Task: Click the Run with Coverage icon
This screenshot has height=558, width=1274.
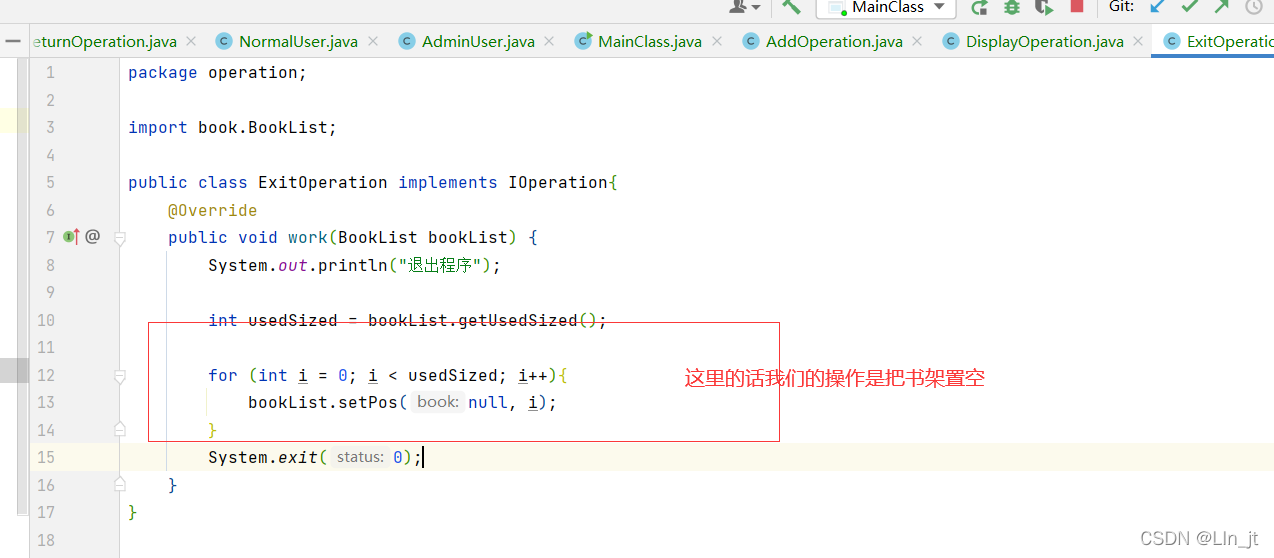Action: (1044, 7)
